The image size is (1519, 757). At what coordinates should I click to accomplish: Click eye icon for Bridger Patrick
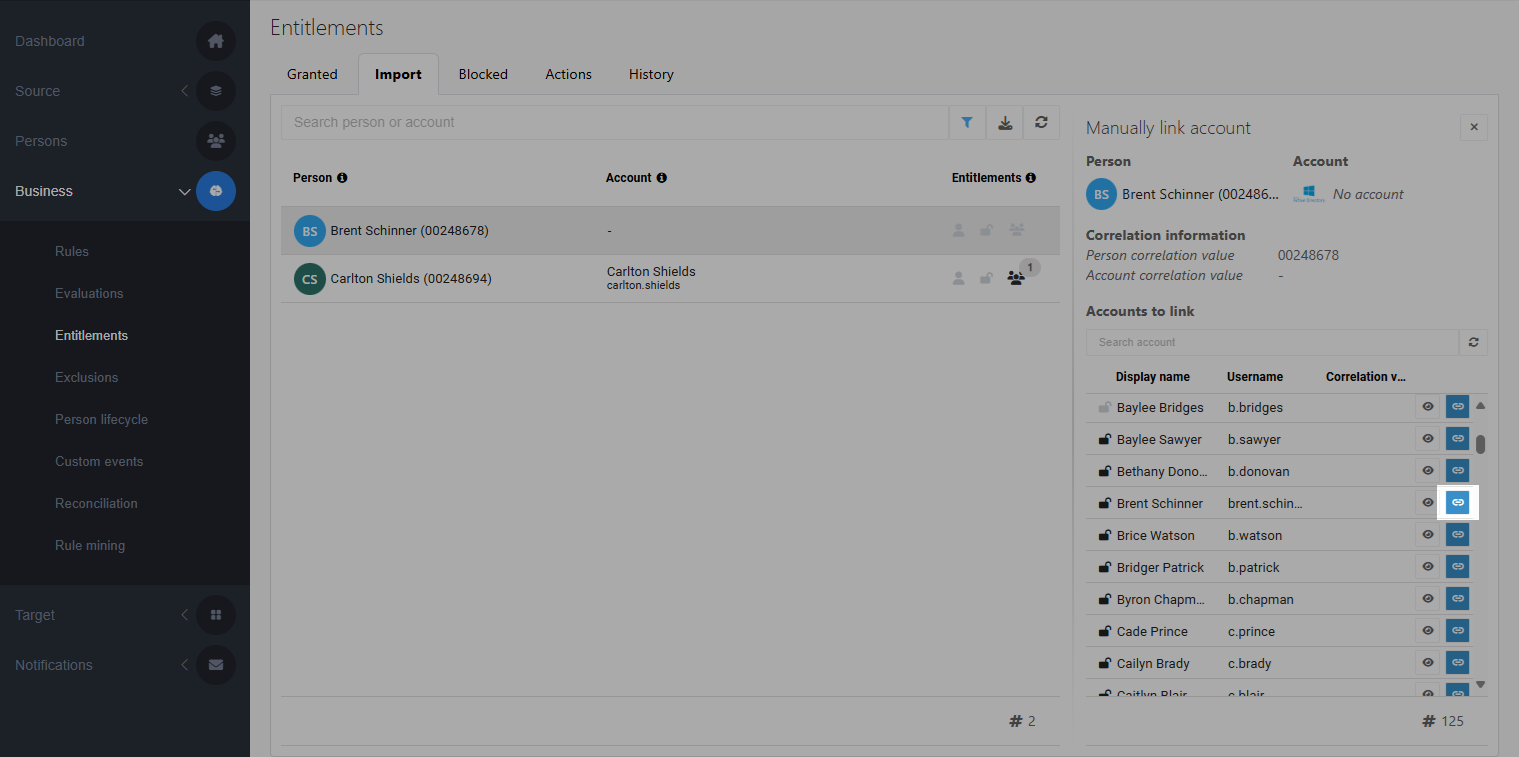coord(1428,567)
